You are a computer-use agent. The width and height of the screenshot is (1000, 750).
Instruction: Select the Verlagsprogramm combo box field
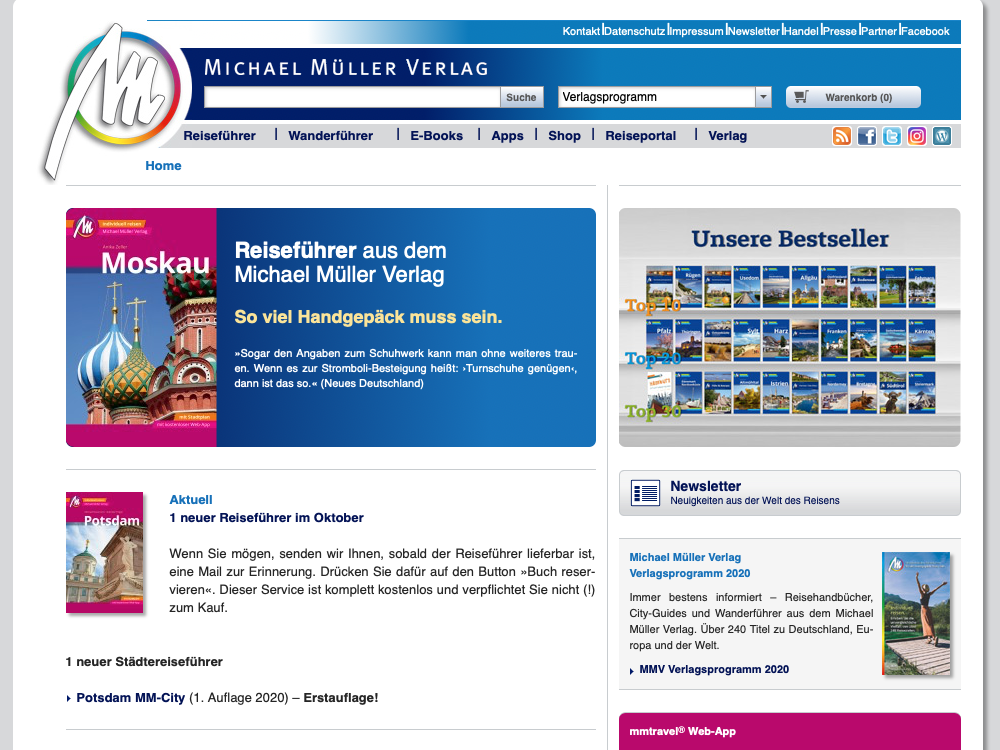click(665, 97)
